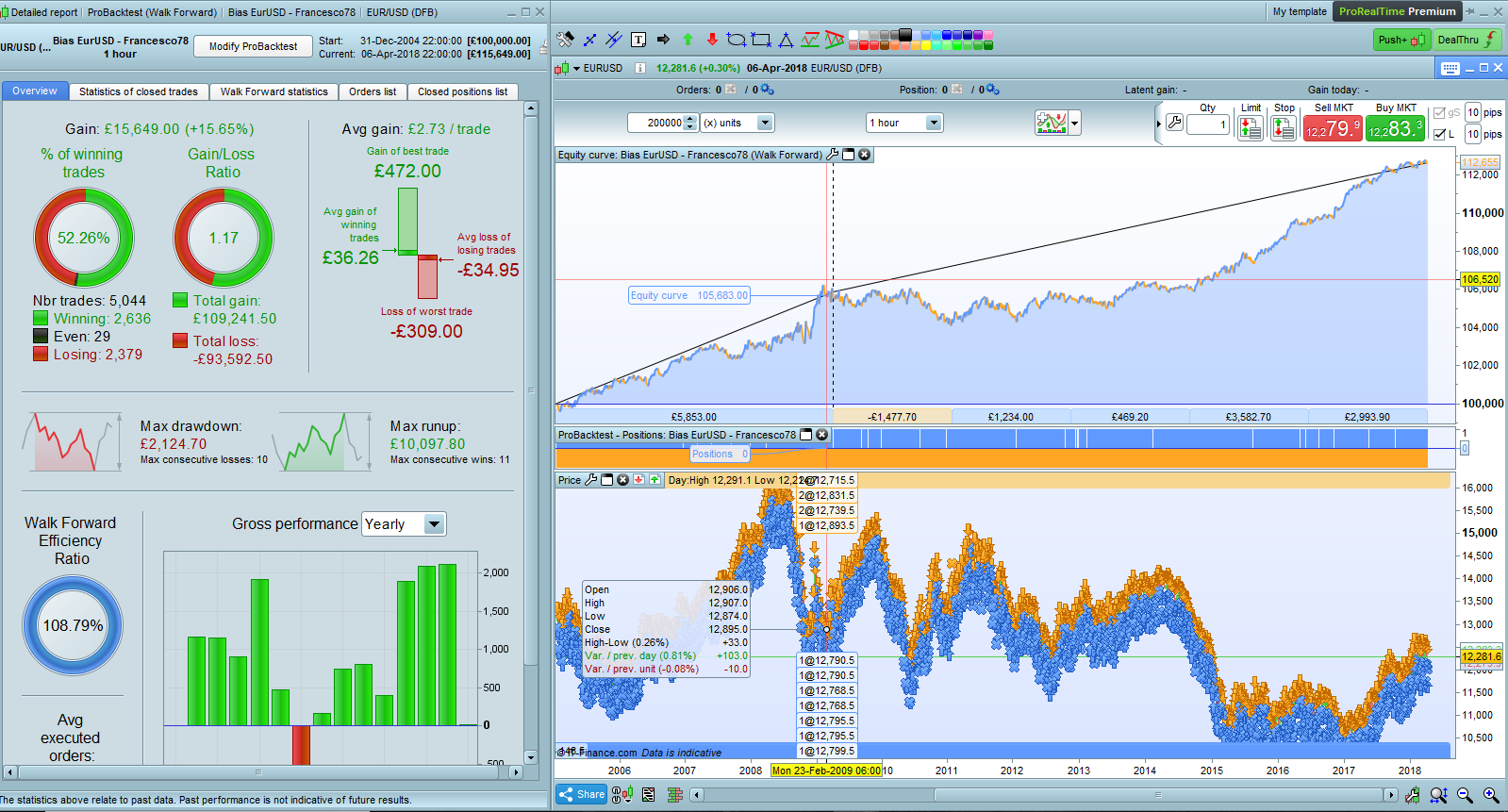Select the rectangle drawing tool
The width and height of the screenshot is (1508, 812).
(x=761, y=40)
